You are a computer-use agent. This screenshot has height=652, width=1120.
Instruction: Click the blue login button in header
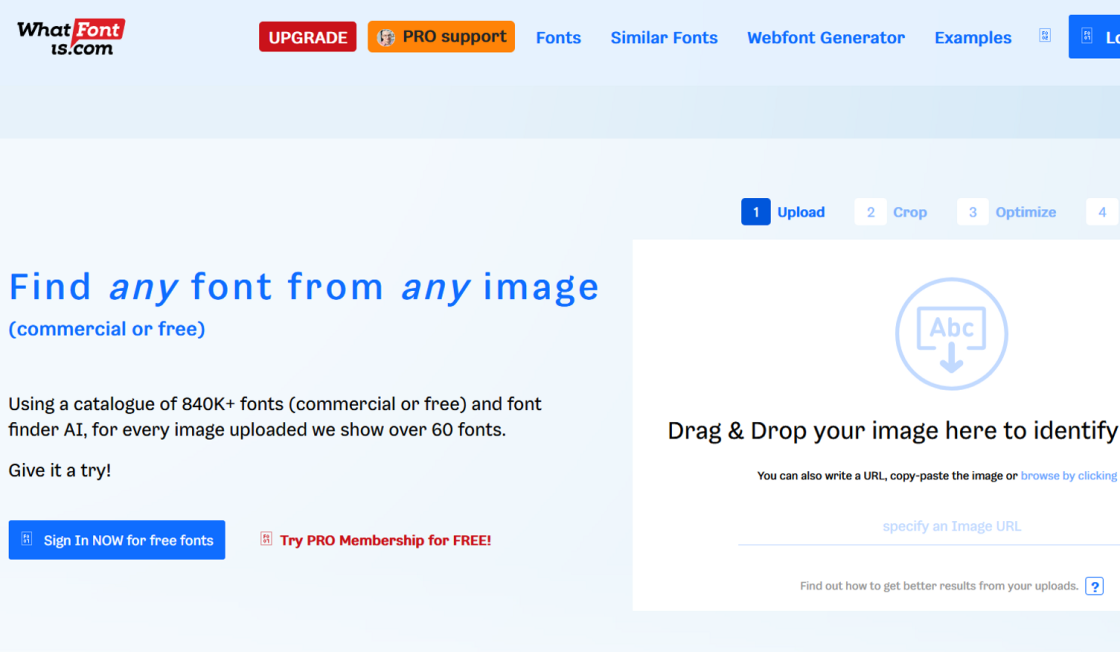tap(1095, 37)
